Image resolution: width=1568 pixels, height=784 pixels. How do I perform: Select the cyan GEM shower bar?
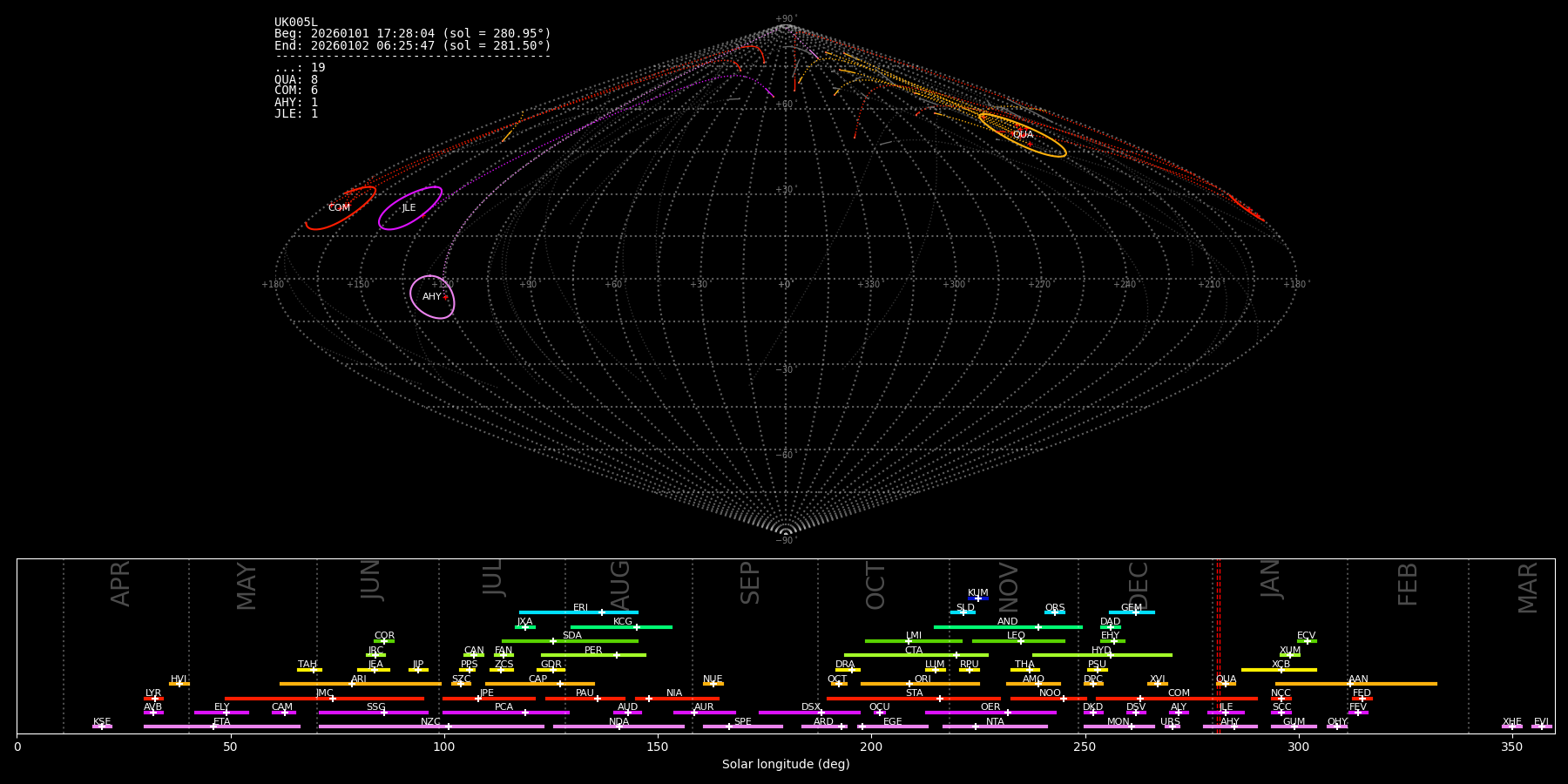pyautogui.click(x=1131, y=612)
